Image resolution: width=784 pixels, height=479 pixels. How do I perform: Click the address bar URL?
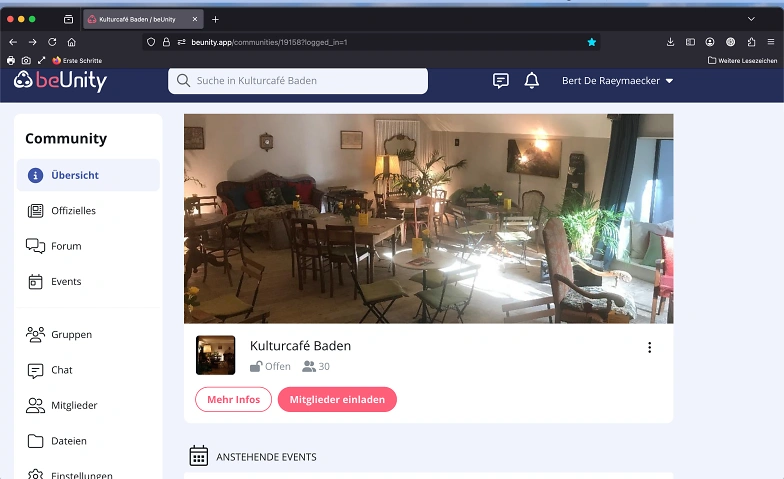point(269,42)
